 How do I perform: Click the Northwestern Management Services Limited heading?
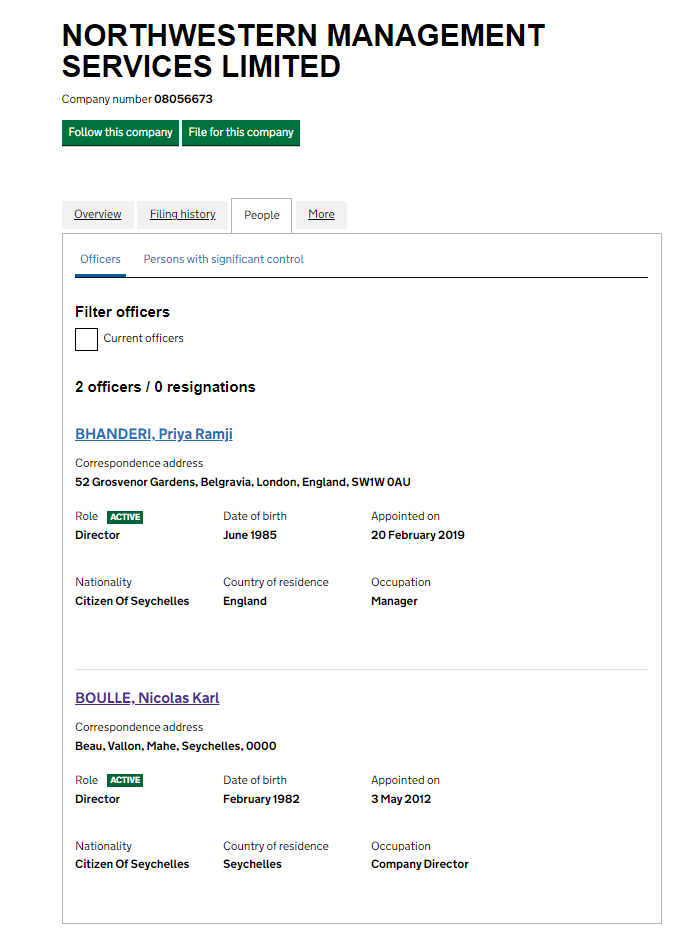[303, 51]
